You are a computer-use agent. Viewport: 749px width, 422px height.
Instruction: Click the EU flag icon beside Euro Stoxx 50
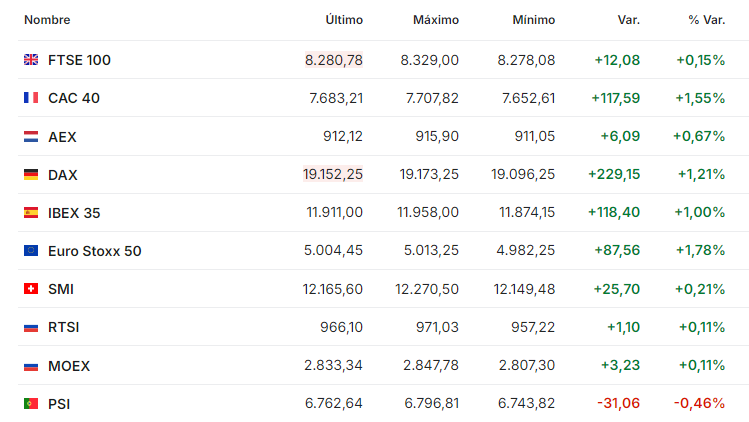pos(31,250)
